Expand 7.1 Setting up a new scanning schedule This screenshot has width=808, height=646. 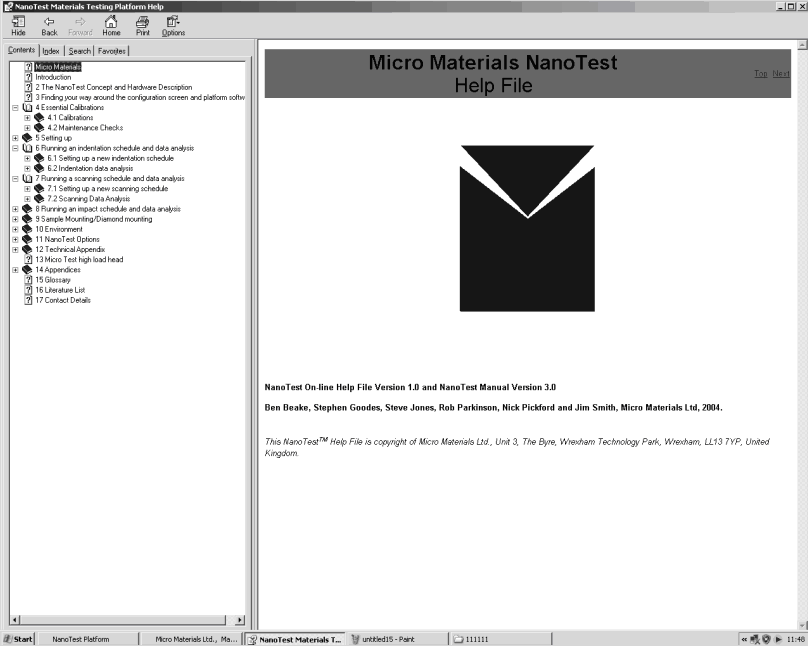pyautogui.click(x=27, y=189)
